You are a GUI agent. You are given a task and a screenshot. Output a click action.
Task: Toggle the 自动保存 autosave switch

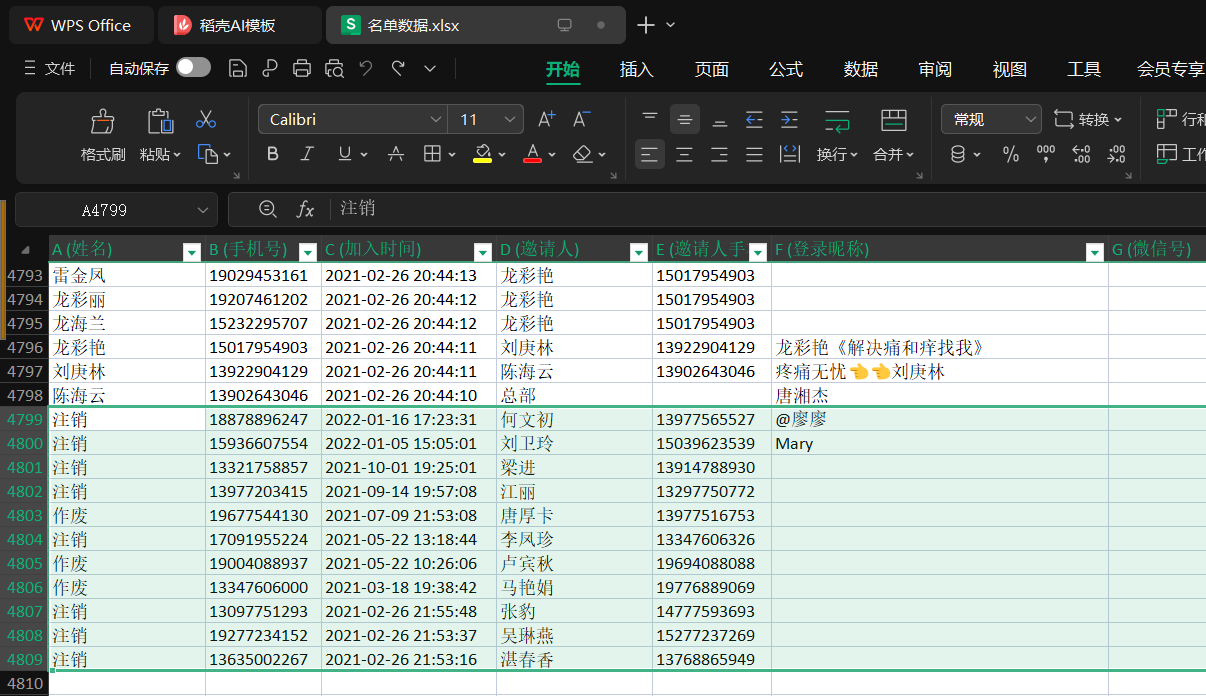click(193, 67)
